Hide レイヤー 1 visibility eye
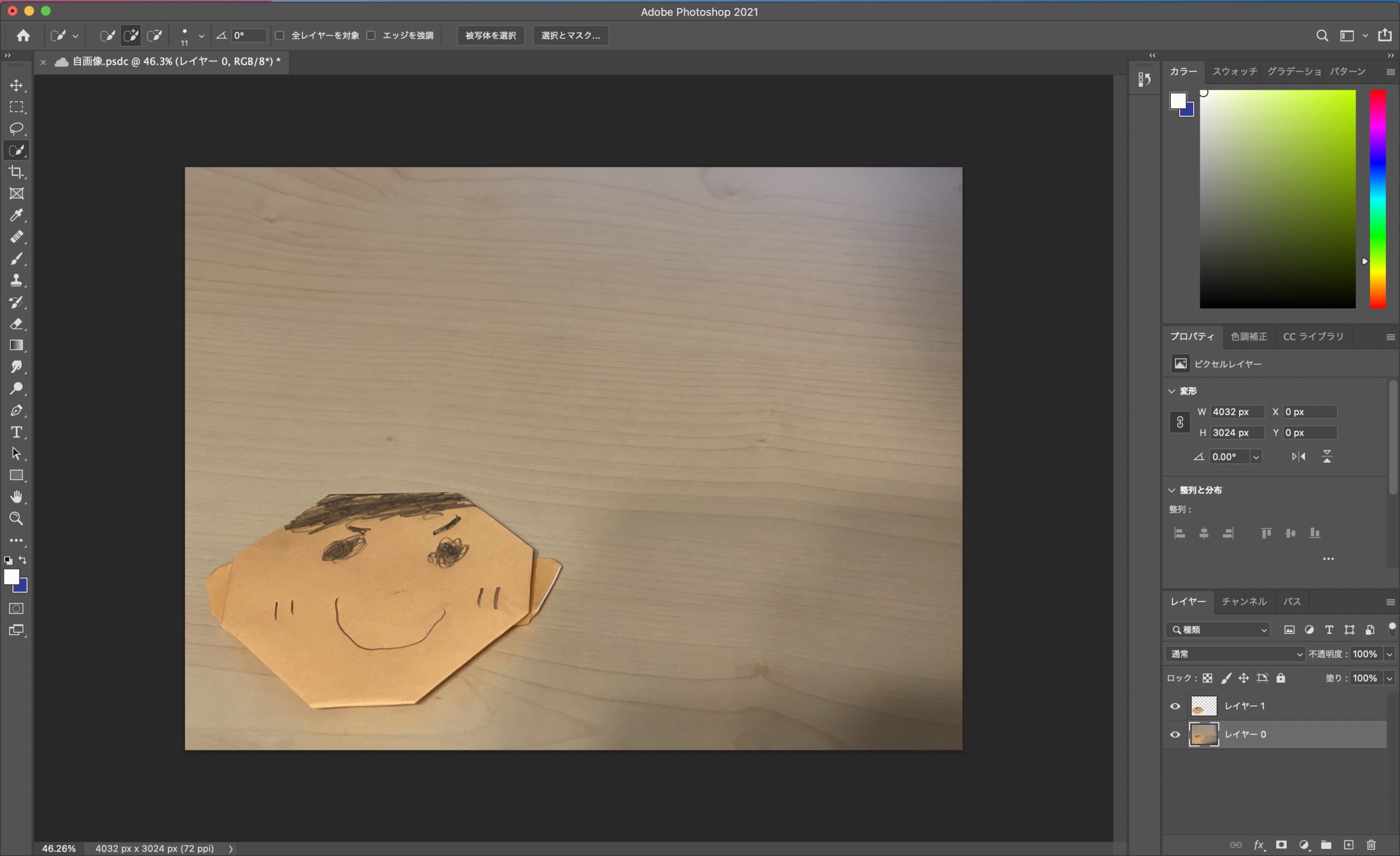 tap(1175, 706)
